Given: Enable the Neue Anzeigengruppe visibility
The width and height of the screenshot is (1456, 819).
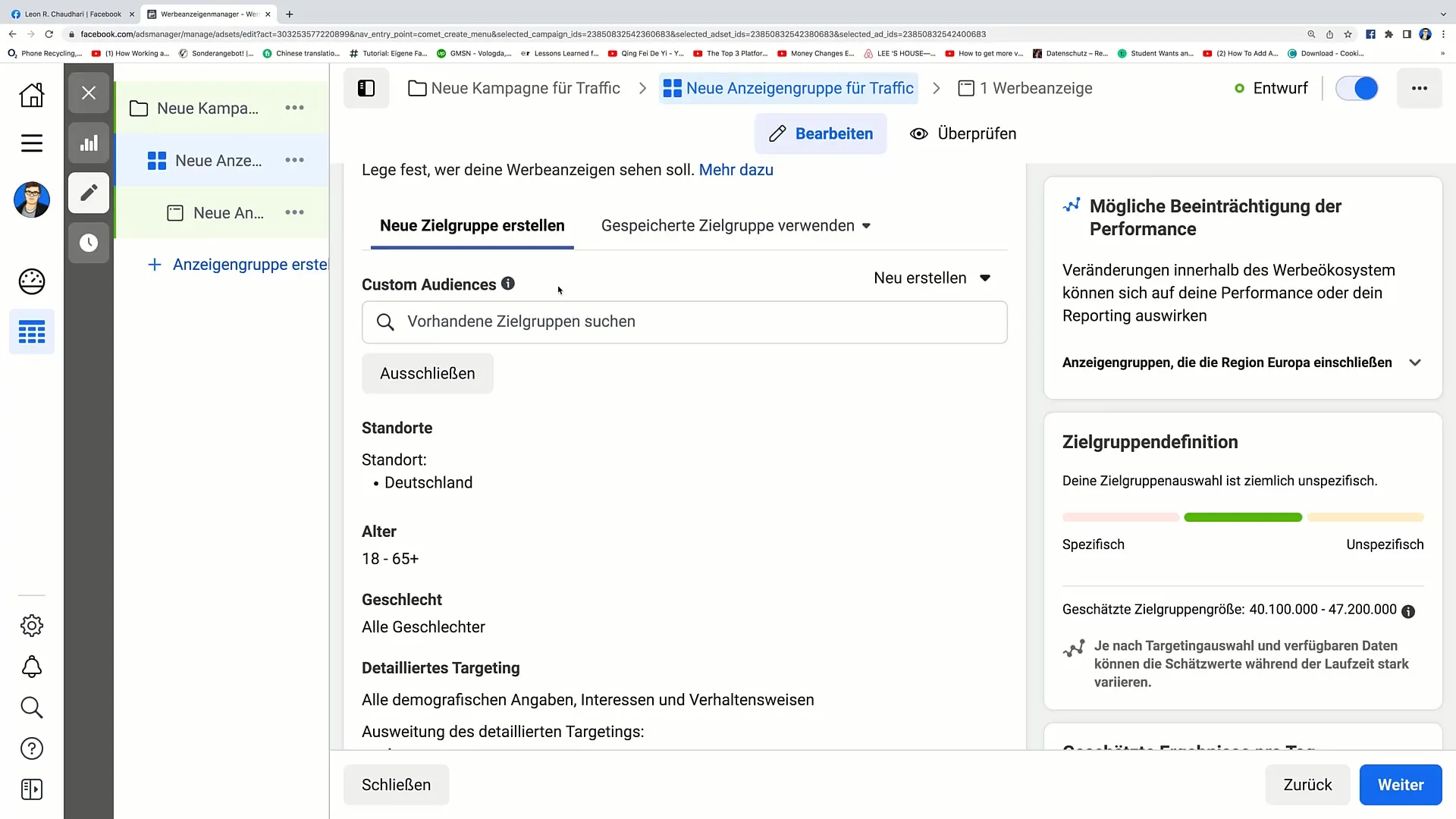Looking at the screenshot, I should tap(1360, 89).
